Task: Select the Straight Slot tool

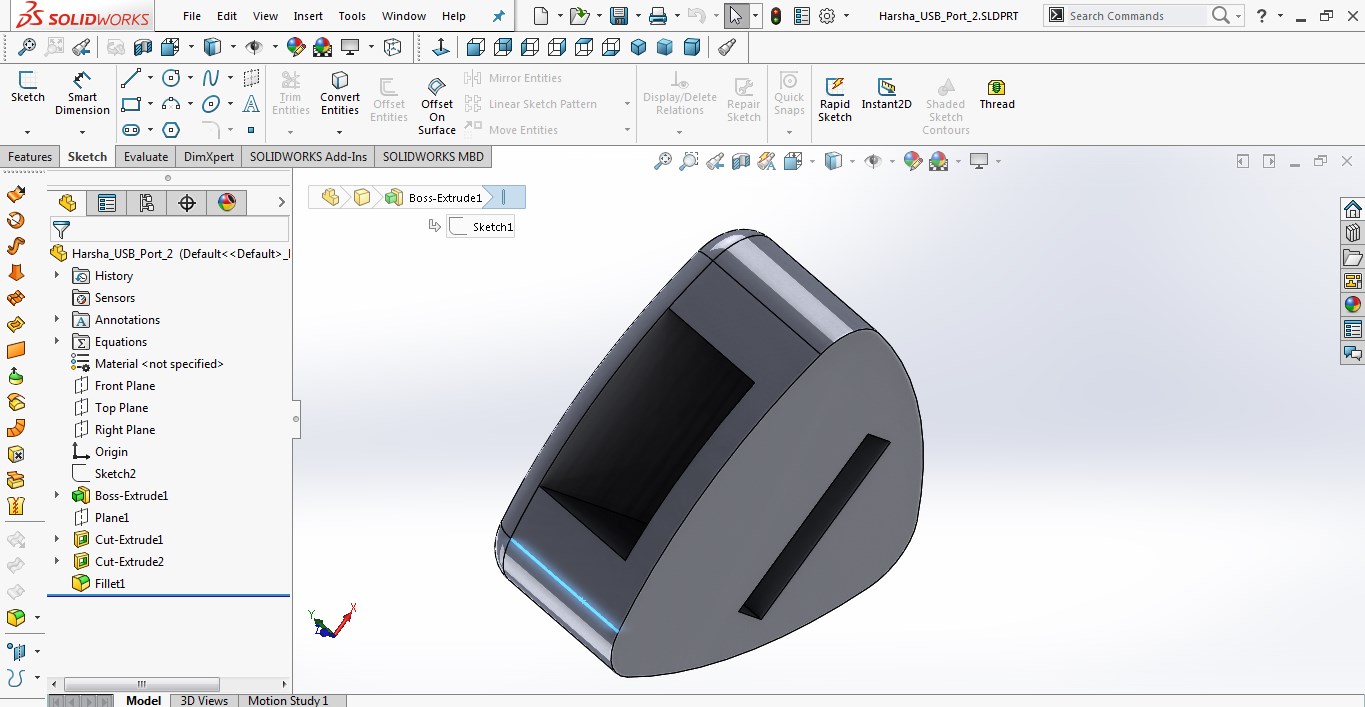Action: tap(130, 130)
